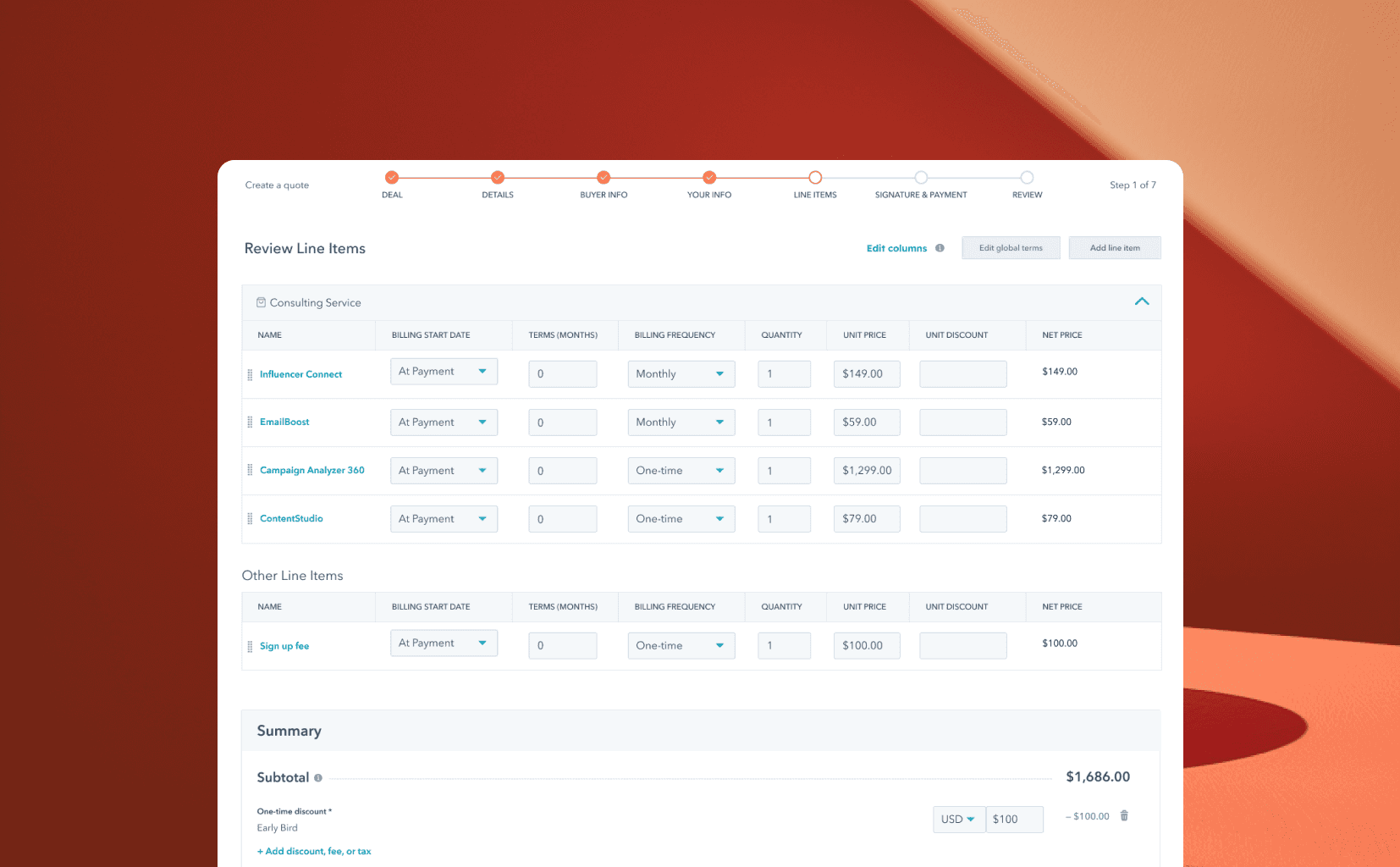Click drag handle beside Campaign Analyzer 360

(250, 470)
